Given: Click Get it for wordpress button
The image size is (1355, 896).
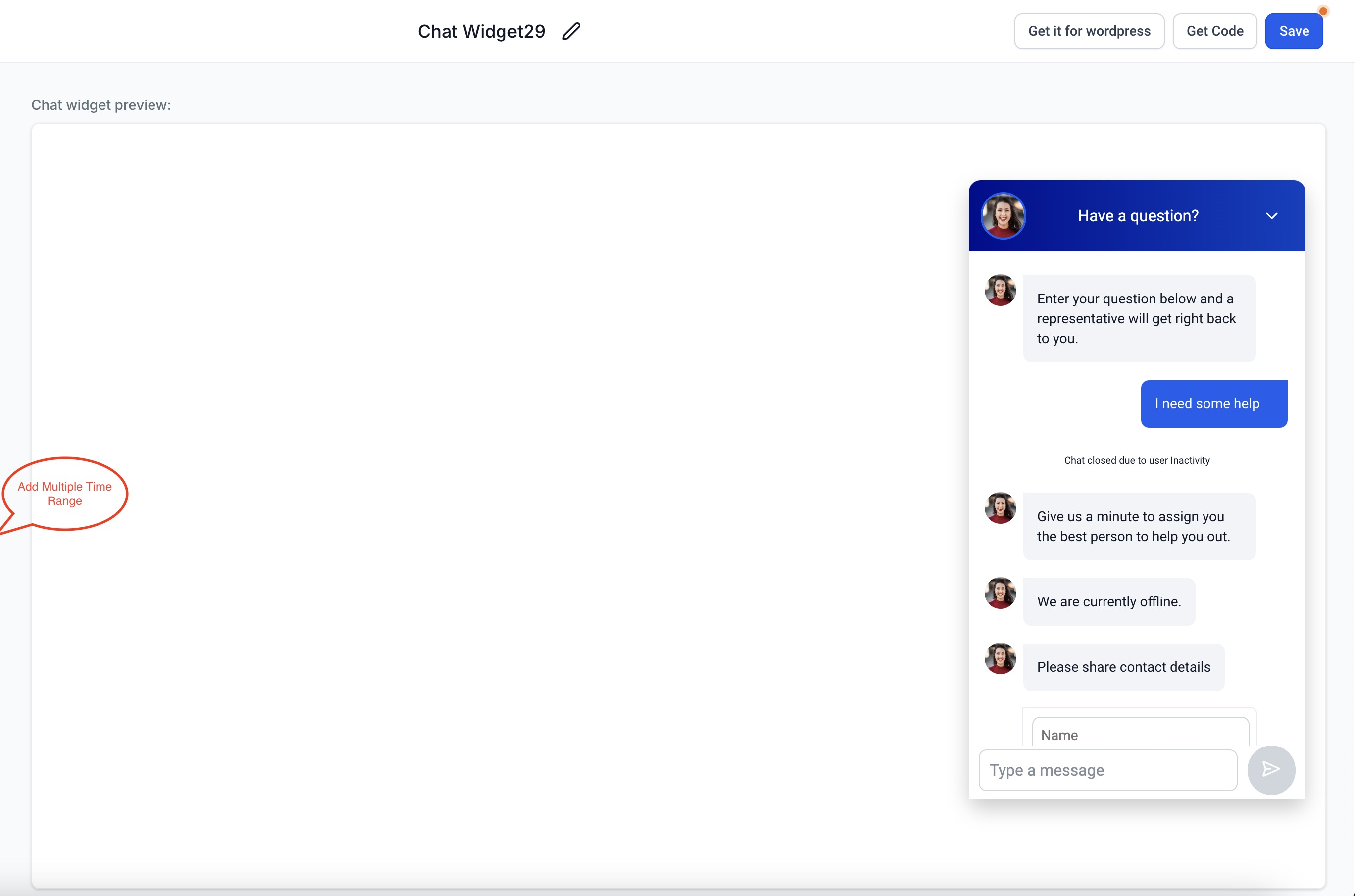Looking at the screenshot, I should (1089, 31).
